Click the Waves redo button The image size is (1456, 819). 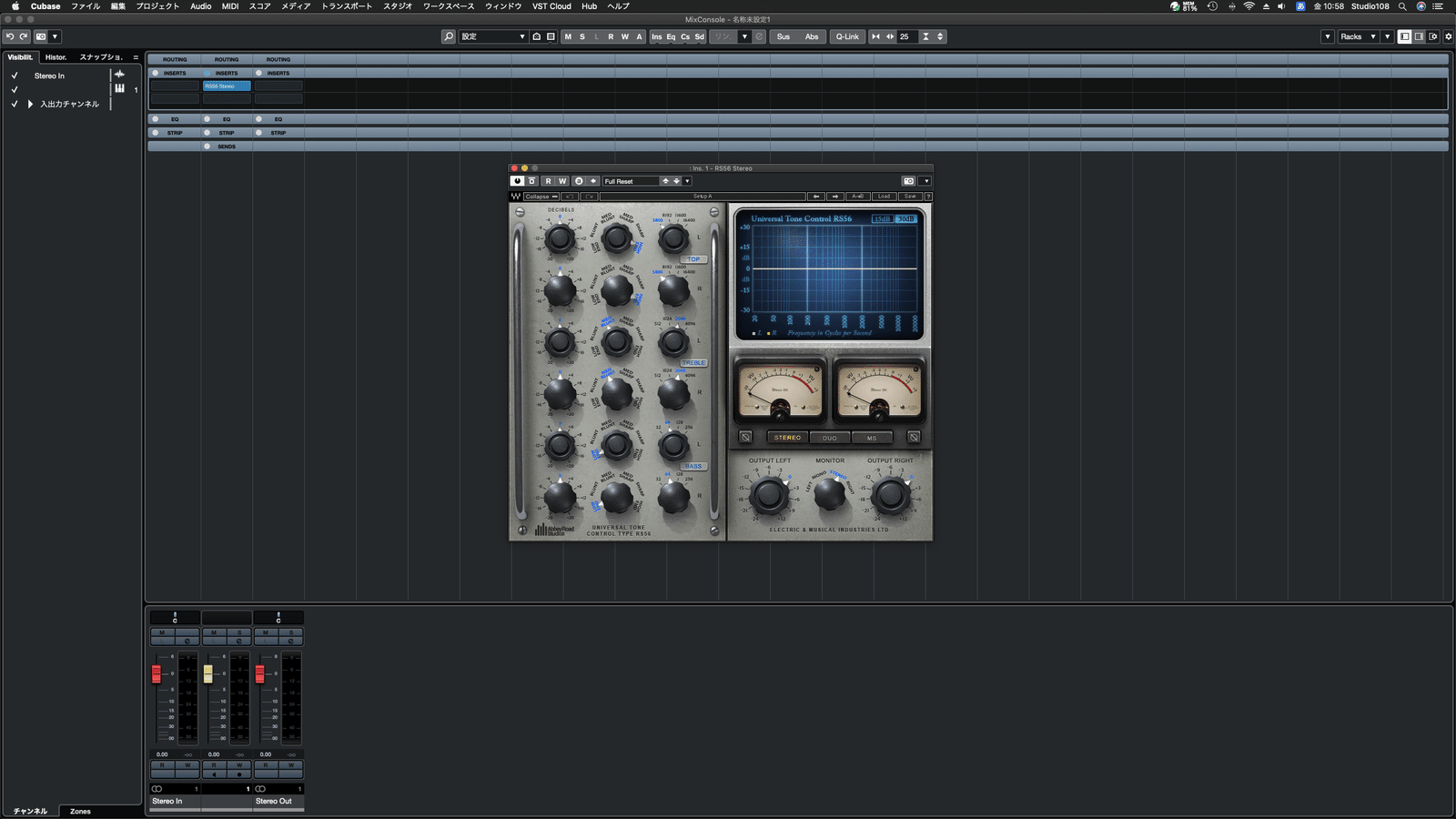click(589, 197)
